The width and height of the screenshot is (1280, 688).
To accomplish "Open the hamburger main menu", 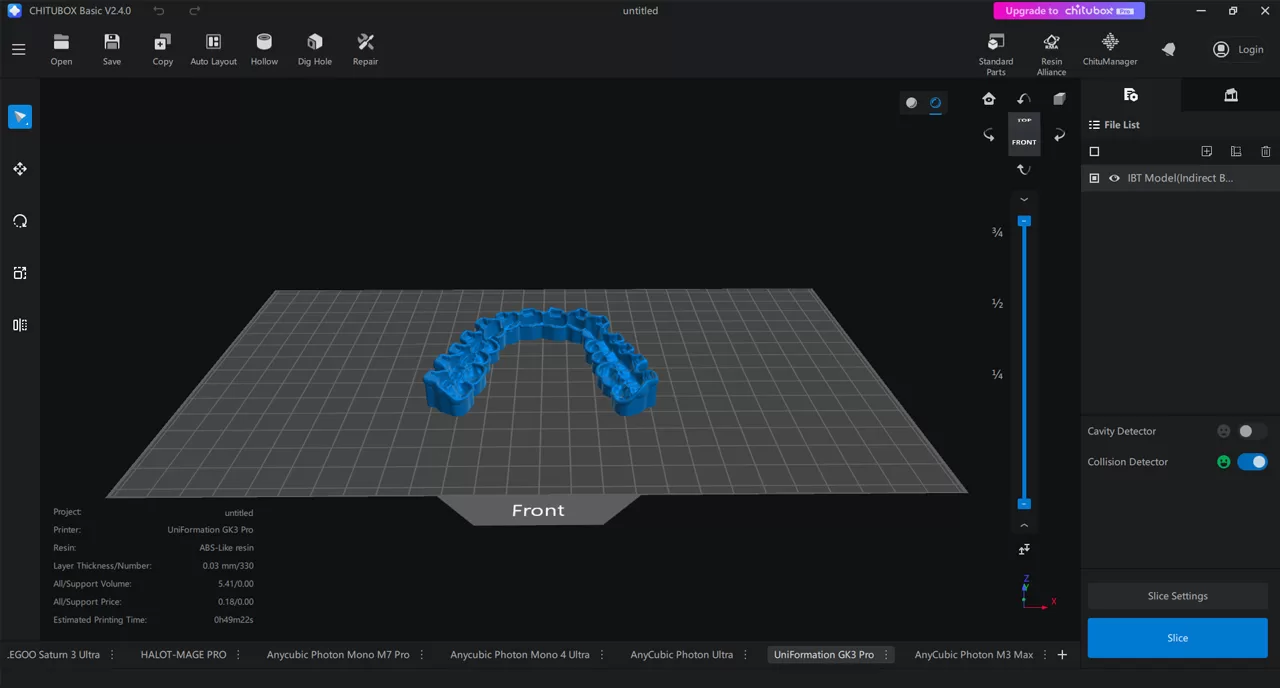I will pos(19,49).
